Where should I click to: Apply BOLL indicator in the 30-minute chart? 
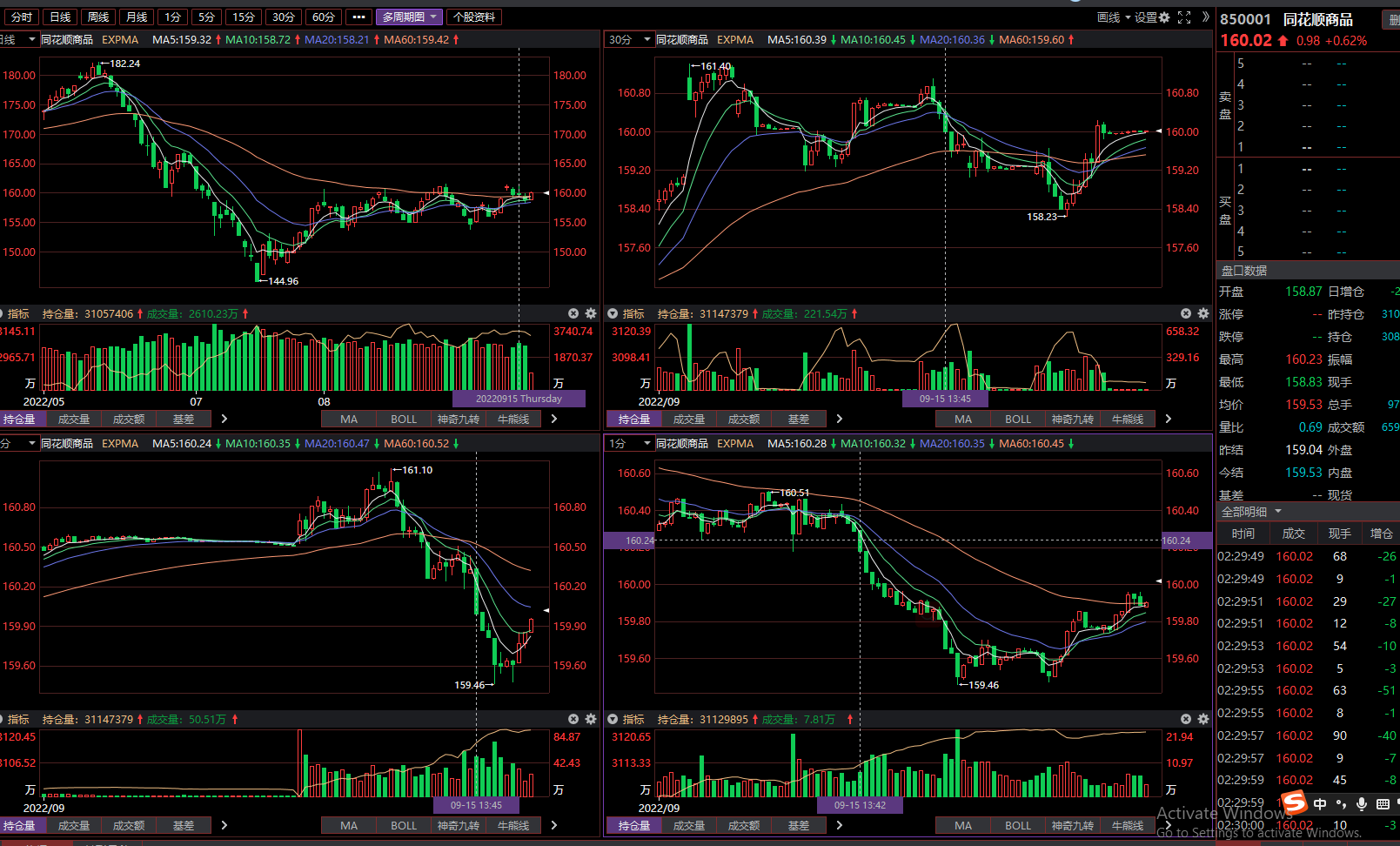pyautogui.click(x=1018, y=420)
